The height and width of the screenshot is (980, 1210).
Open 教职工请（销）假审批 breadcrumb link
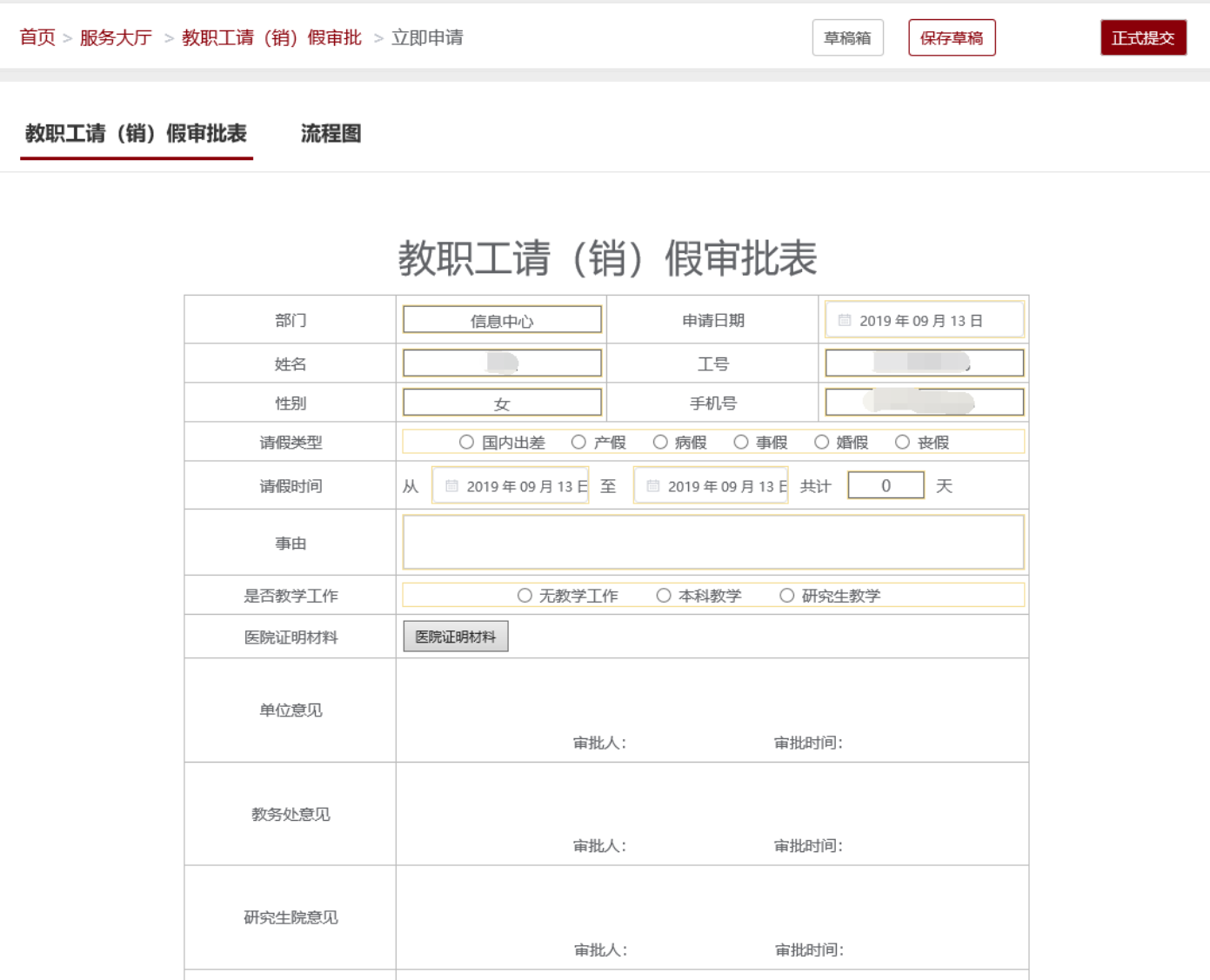coord(271,37)
